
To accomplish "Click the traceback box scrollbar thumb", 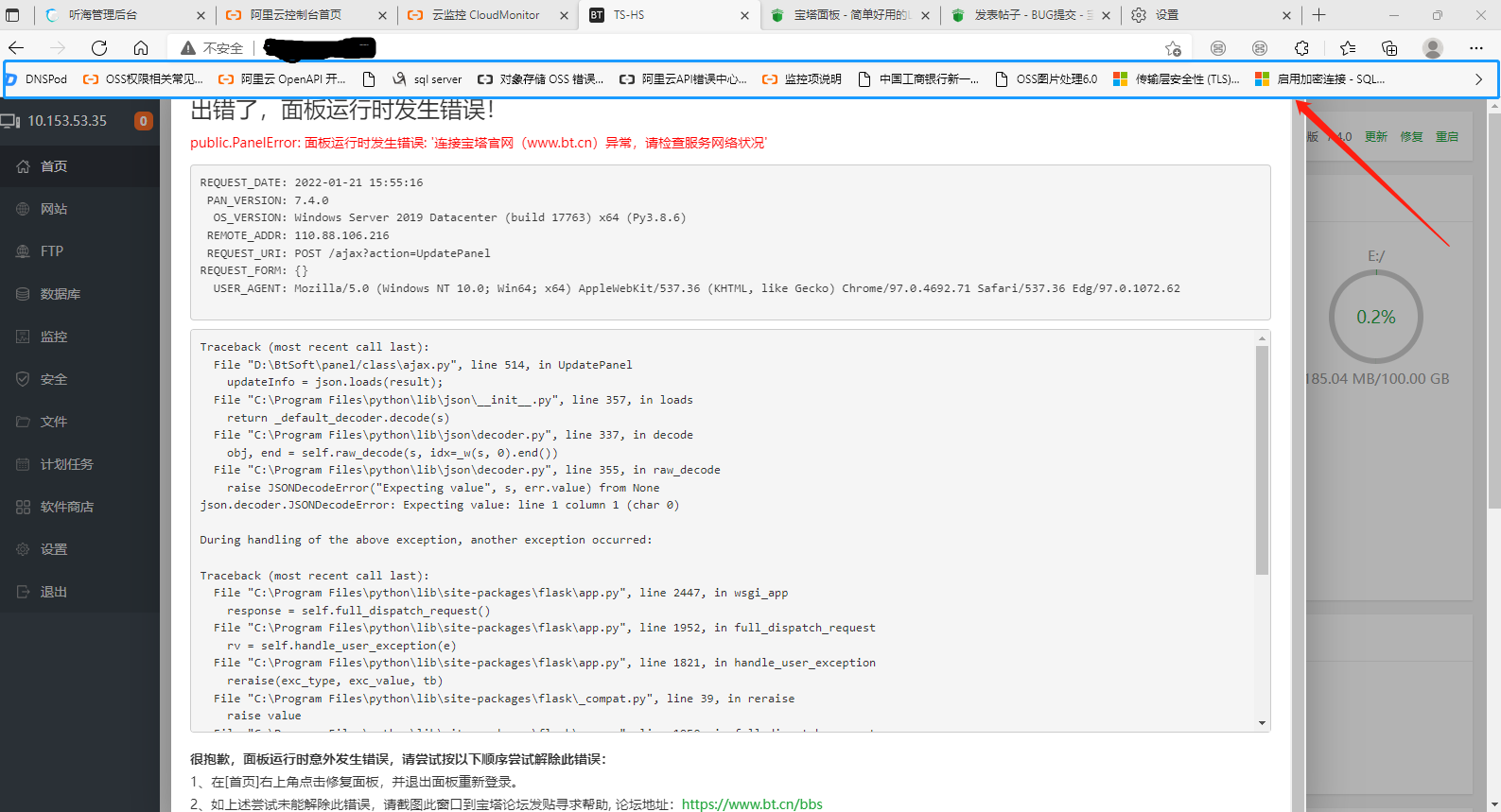I will coord(1262,460).
